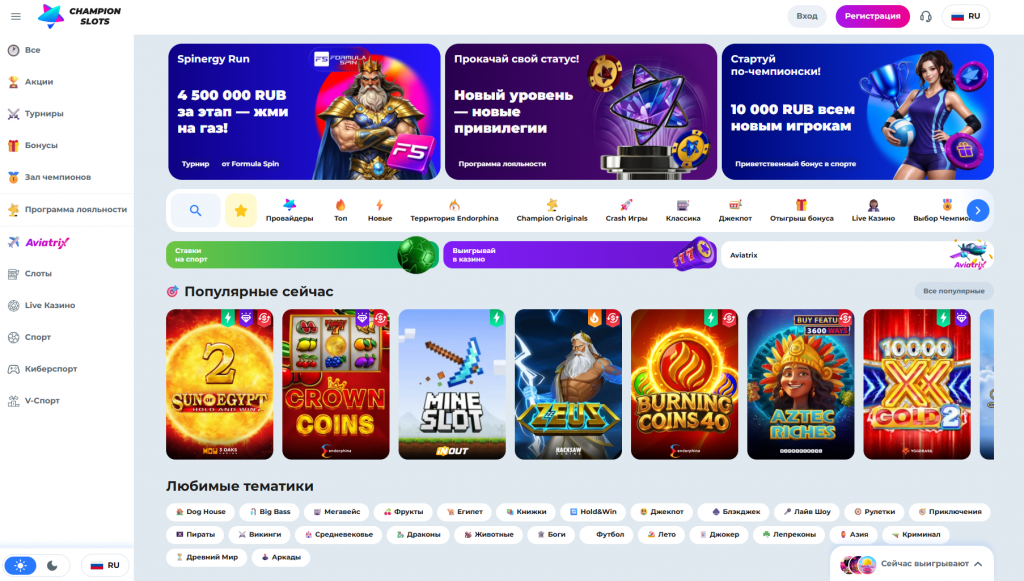Enable light theme with sun toggle
Viewport: 1024px width, 581px height.
21,565
